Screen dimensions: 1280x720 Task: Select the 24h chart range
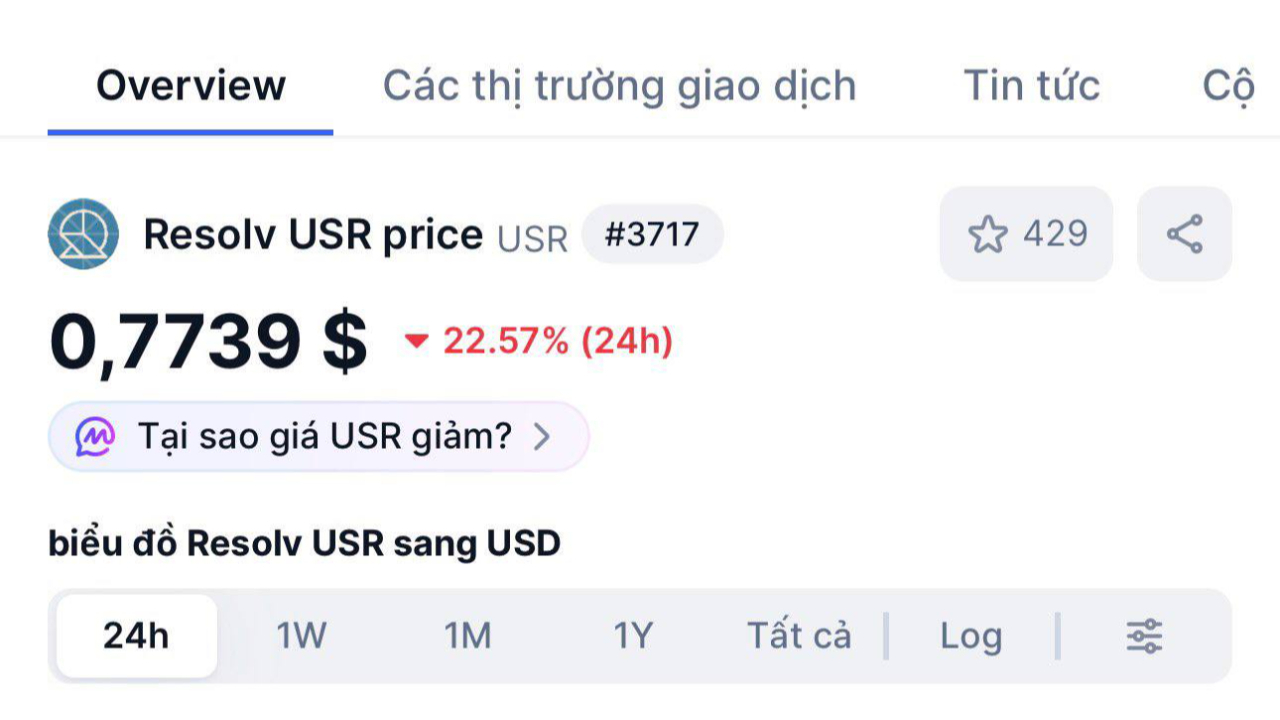click(136, 636)
